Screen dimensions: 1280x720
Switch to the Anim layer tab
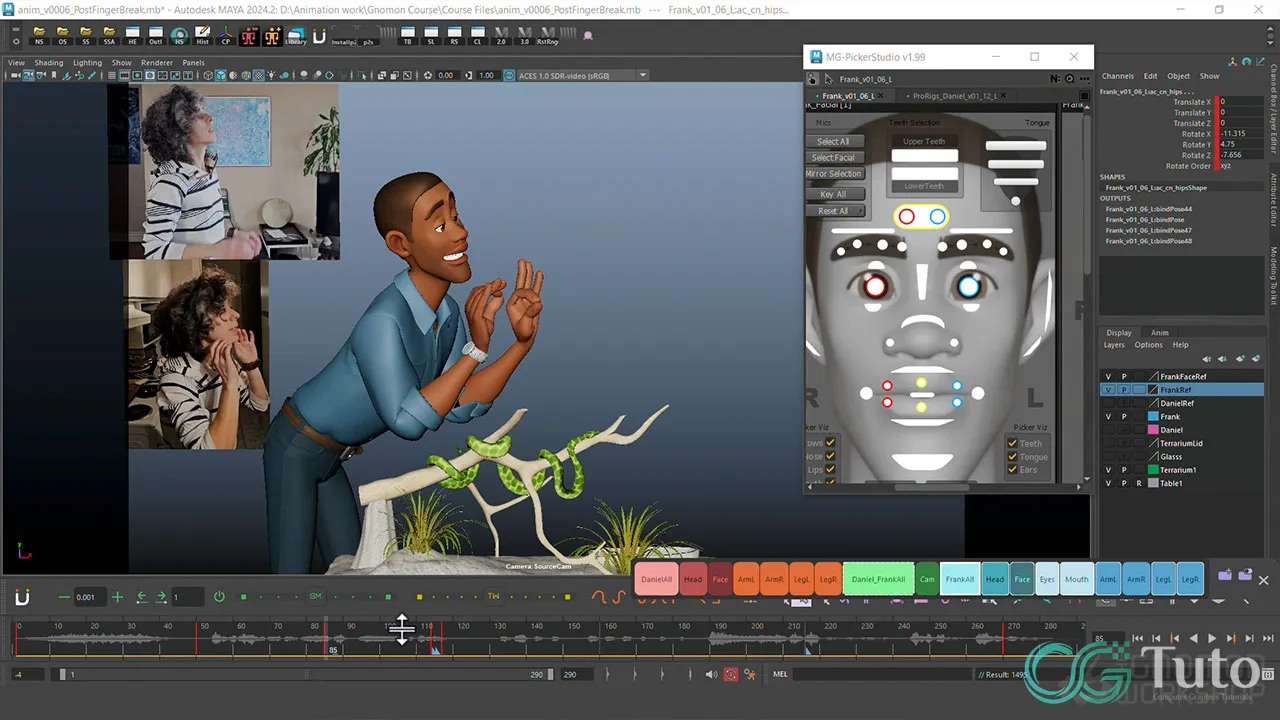(1159, 333)
